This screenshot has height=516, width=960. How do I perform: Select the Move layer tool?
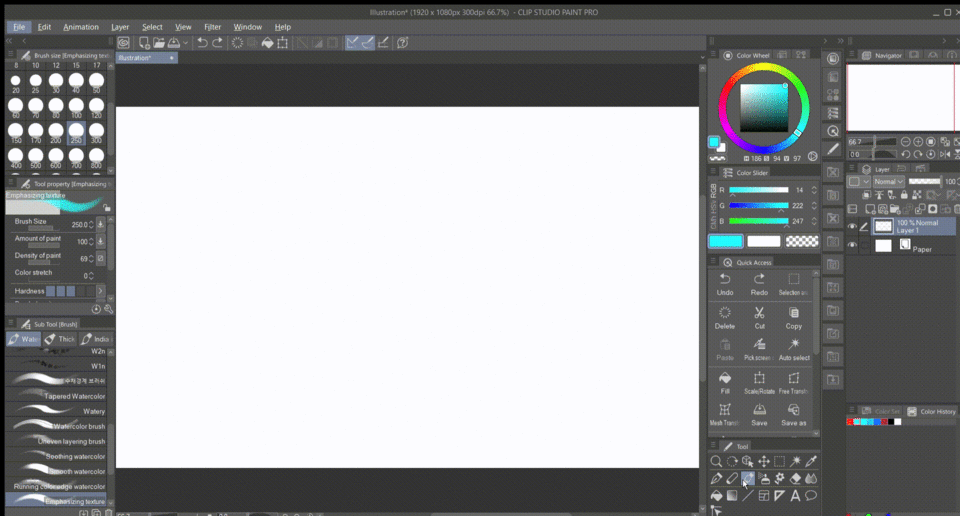(763, 462)
